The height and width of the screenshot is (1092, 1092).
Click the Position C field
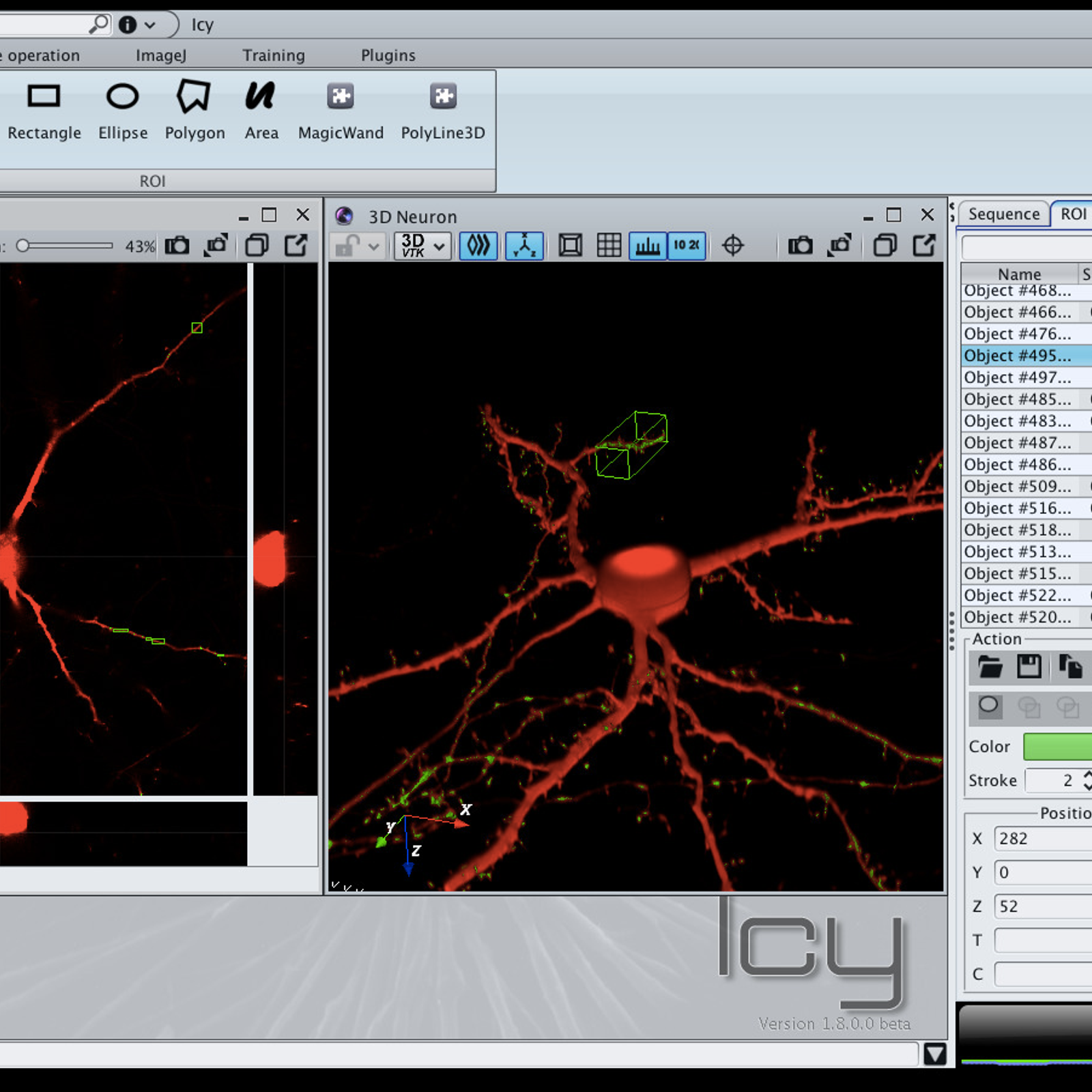click(1043, 974)
